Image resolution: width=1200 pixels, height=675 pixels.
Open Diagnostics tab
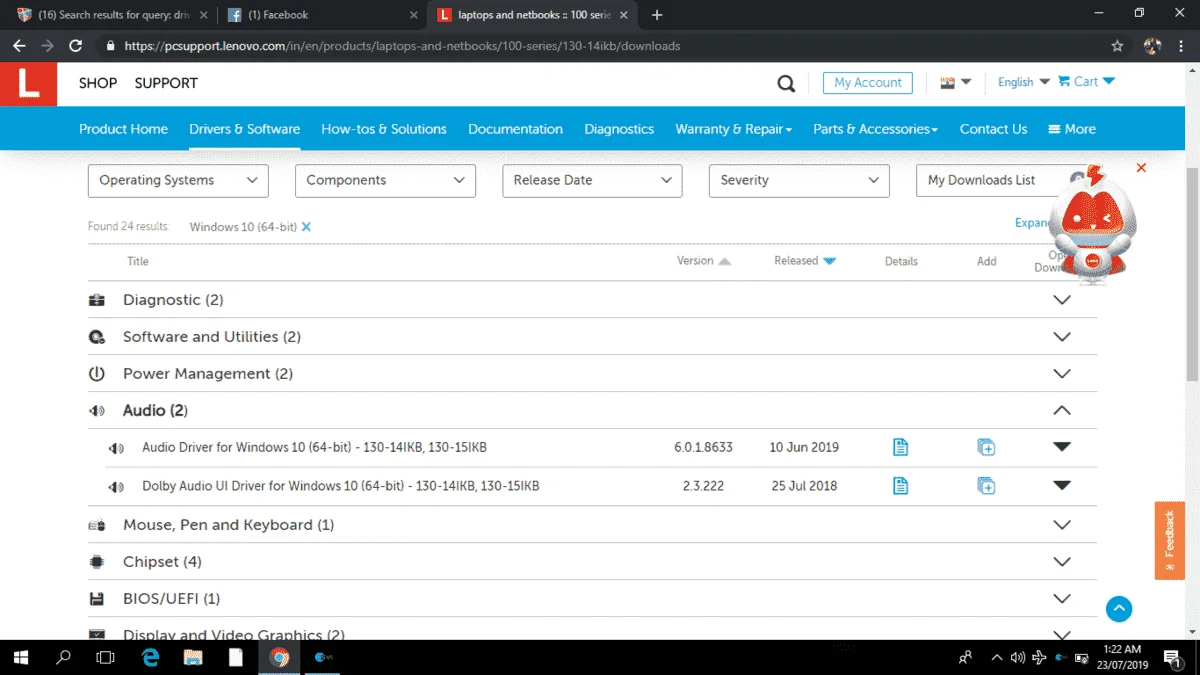pos(619,129)
